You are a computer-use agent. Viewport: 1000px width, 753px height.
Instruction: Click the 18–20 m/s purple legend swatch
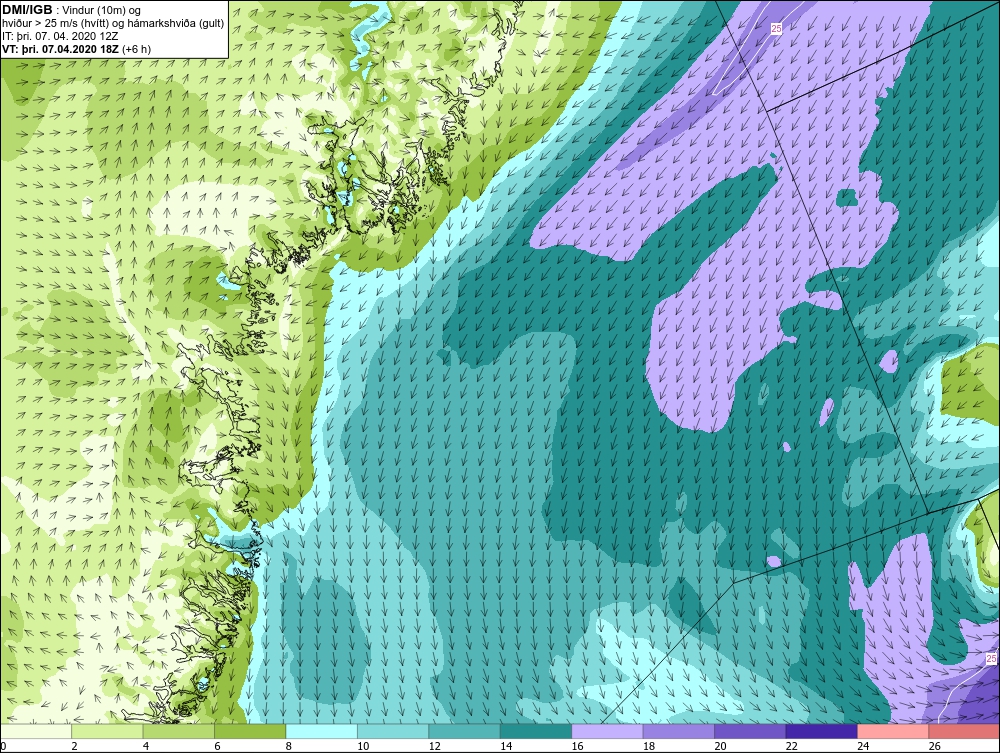coord(679,731)
